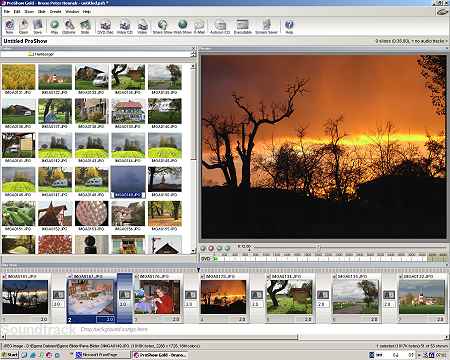
Task: Expand the folder path dropdown above thumbnails
Action: 193,54
